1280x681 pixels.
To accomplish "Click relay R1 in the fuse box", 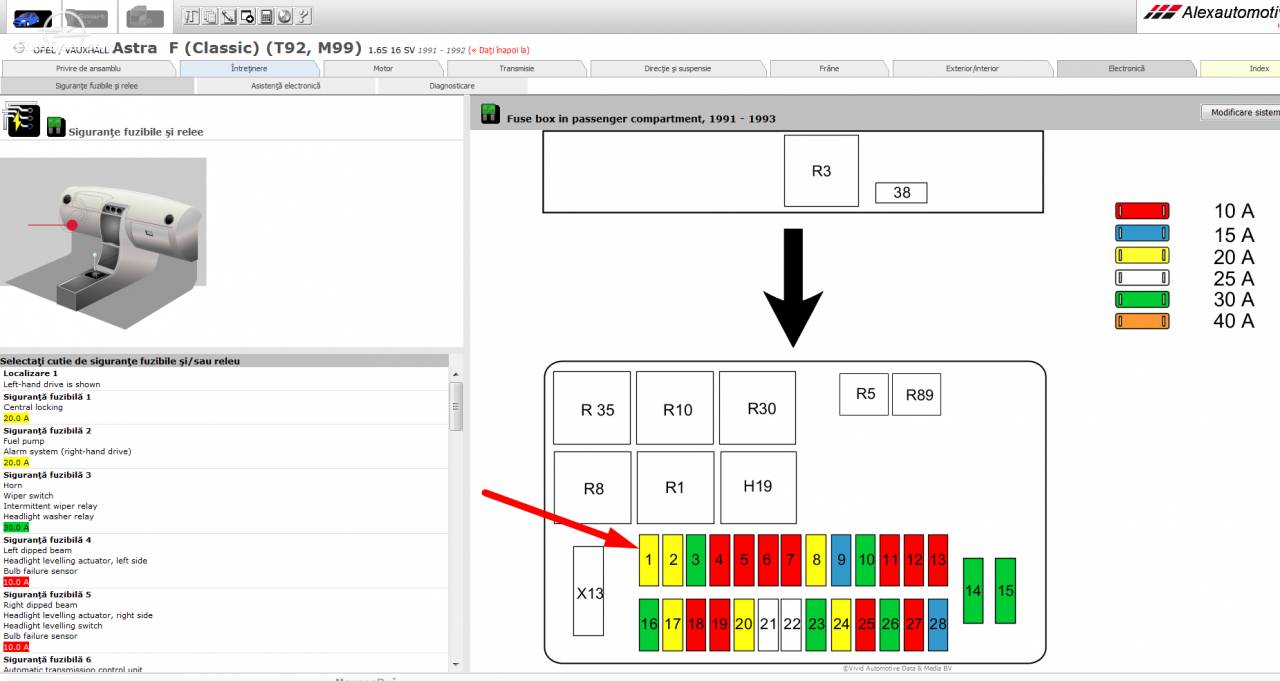I will pos(675,487).
